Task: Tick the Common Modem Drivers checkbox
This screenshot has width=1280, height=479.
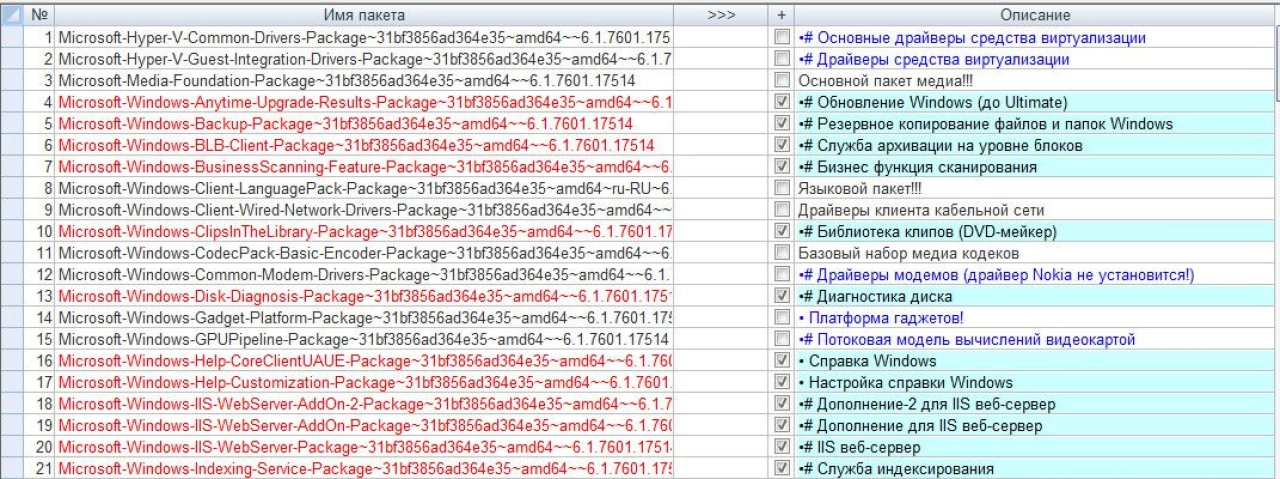Action: [782, 274]
